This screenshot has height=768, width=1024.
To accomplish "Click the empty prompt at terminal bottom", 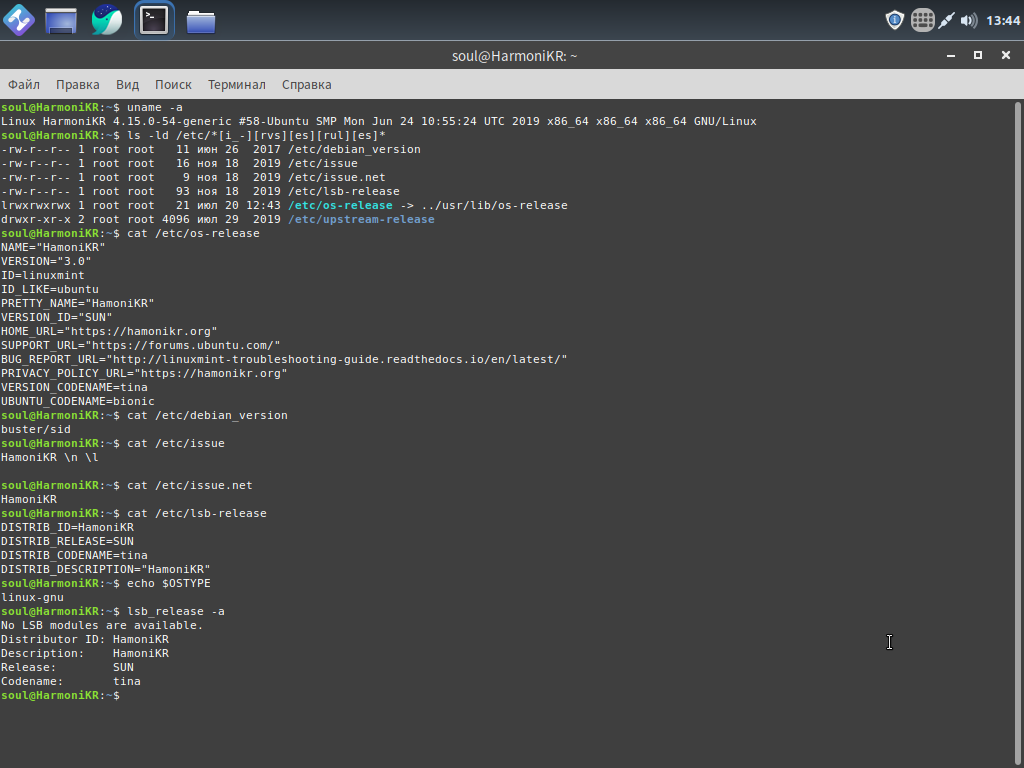I will tap(60, 696).
